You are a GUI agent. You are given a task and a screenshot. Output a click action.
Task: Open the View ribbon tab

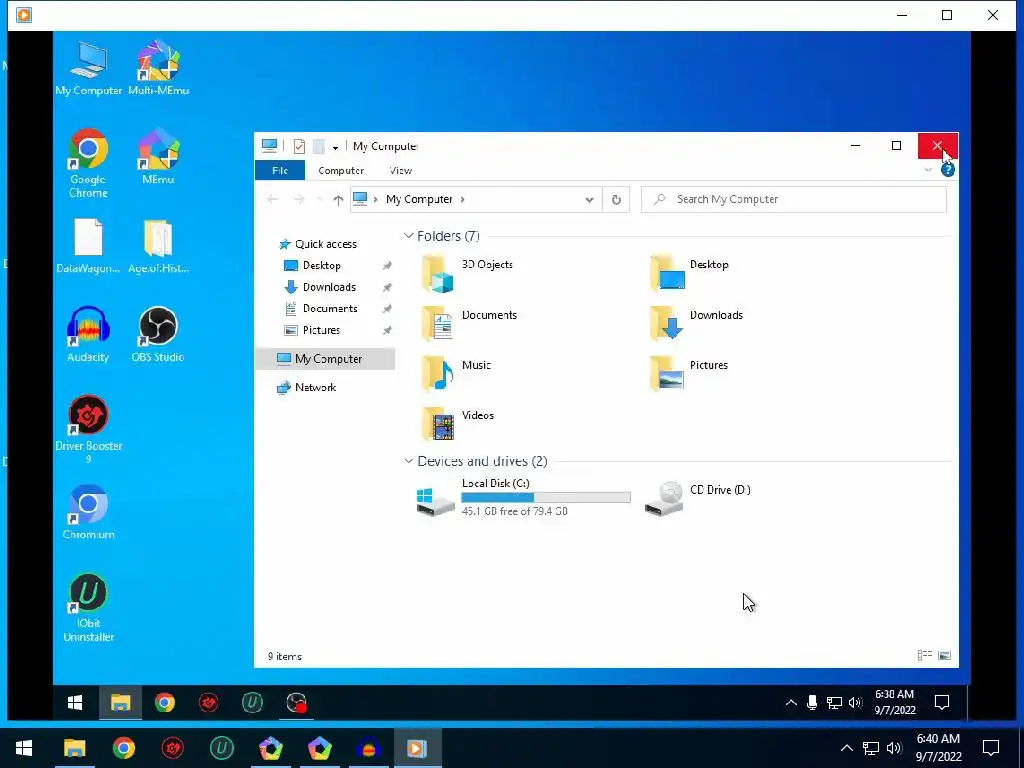[x=400, y=170]
